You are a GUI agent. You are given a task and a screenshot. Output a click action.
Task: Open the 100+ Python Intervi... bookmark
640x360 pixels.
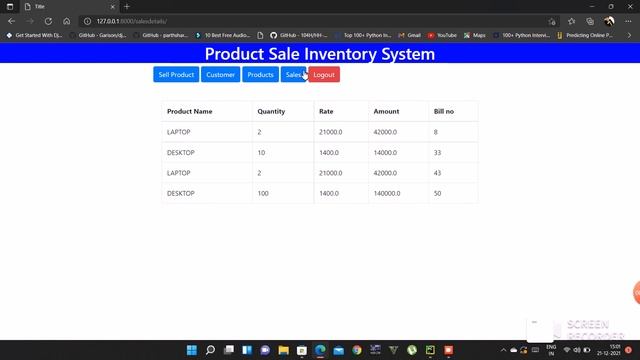[x=522, y=36]
